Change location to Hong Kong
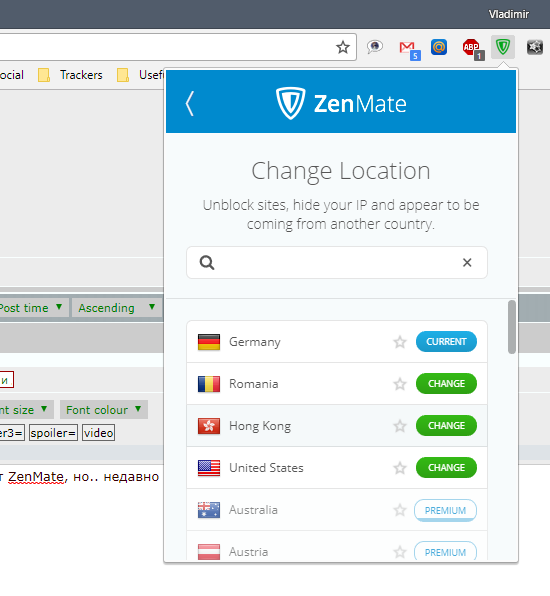550x596 pixels. pyautogui.click(x=446, y=426)
